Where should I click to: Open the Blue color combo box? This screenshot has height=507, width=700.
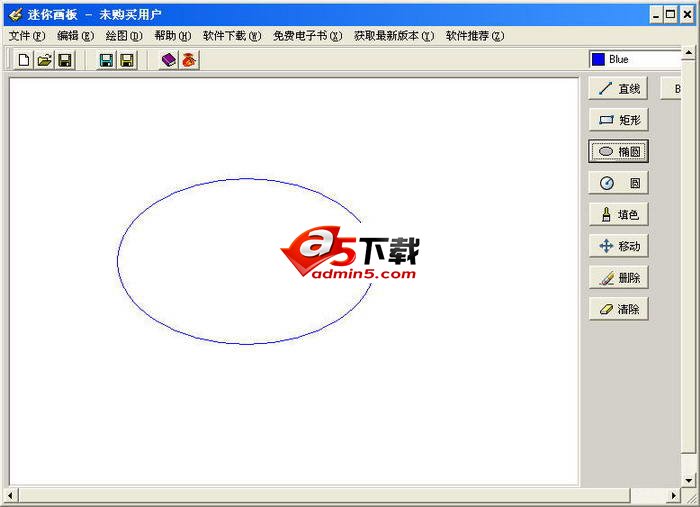click(640, 60)
